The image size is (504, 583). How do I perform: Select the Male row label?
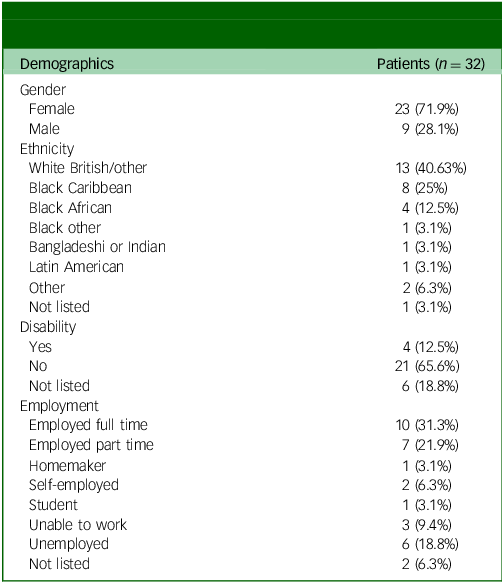point(44,129)
